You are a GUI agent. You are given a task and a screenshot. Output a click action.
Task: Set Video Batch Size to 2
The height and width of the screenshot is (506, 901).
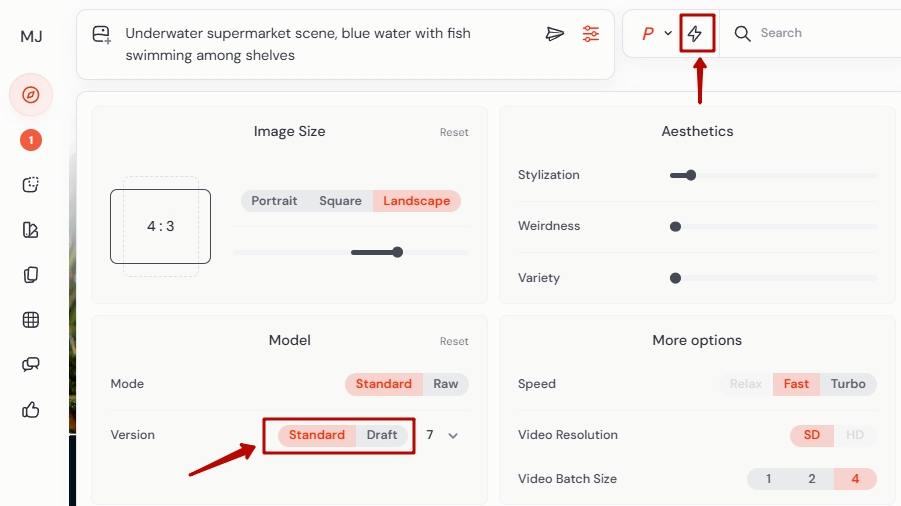(x=812, y=479)
